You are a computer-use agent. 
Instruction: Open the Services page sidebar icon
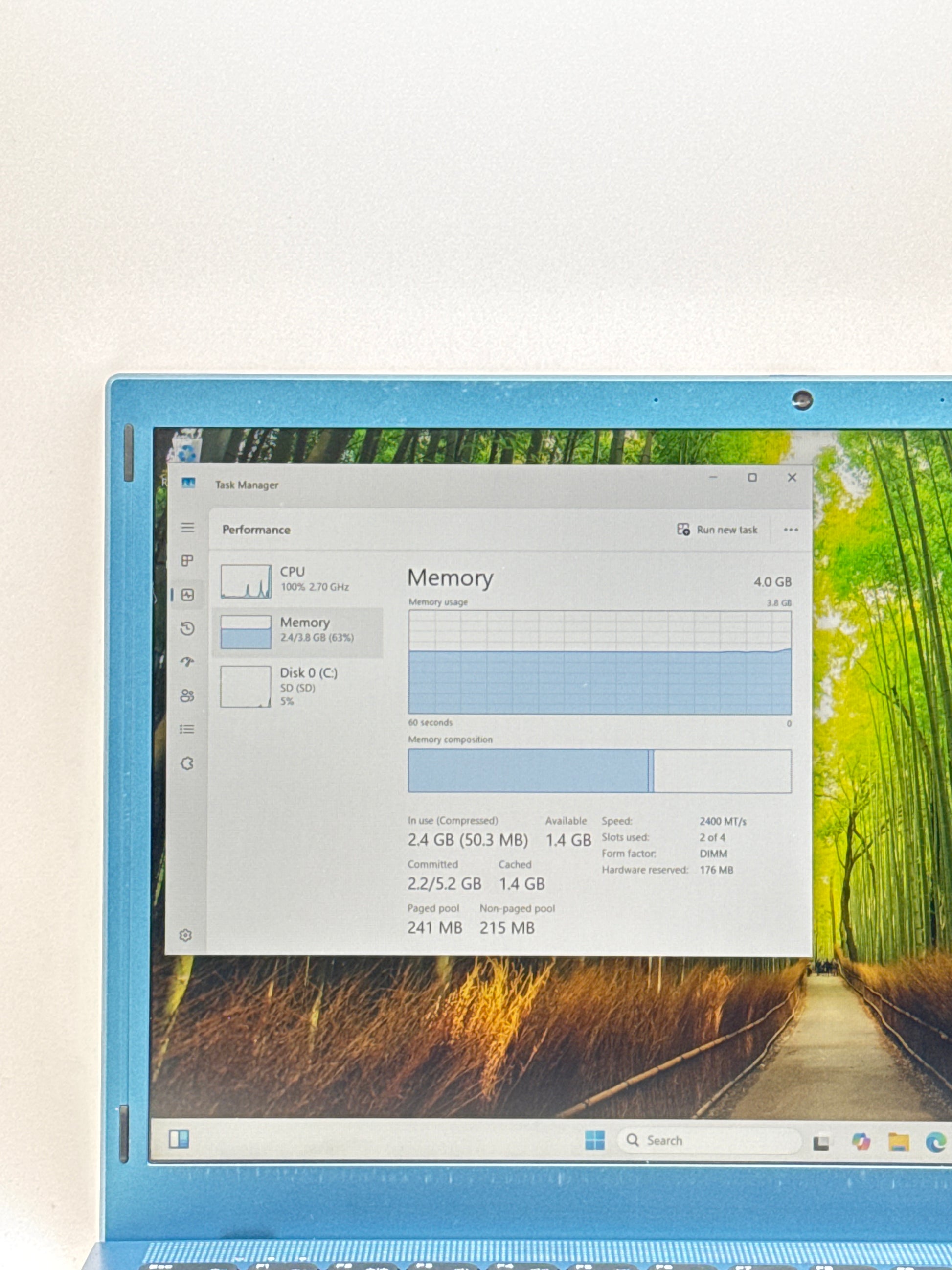point(187,763)
